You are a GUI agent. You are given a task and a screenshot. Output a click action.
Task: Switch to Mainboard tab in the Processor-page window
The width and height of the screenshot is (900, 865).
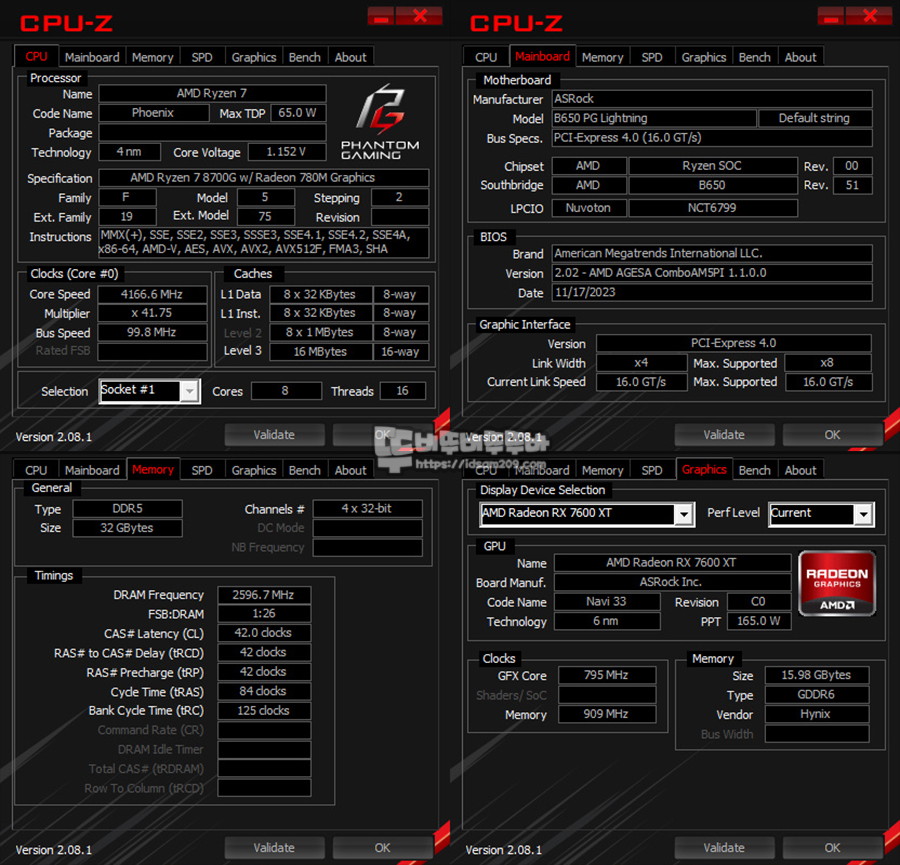click(x=92, y=57)
